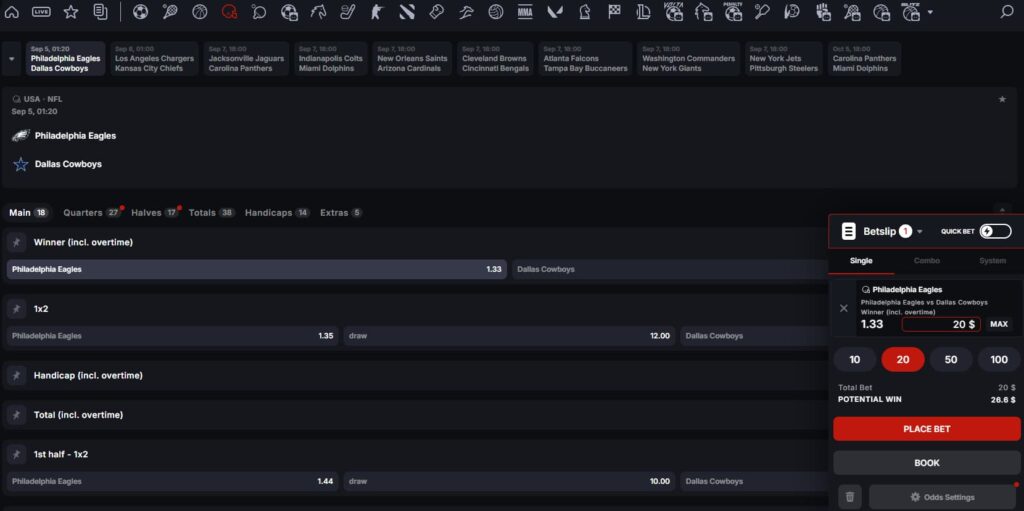Go to the home page icon
Viewport: 1024px width, 511px height.
(x=12, y=12)
